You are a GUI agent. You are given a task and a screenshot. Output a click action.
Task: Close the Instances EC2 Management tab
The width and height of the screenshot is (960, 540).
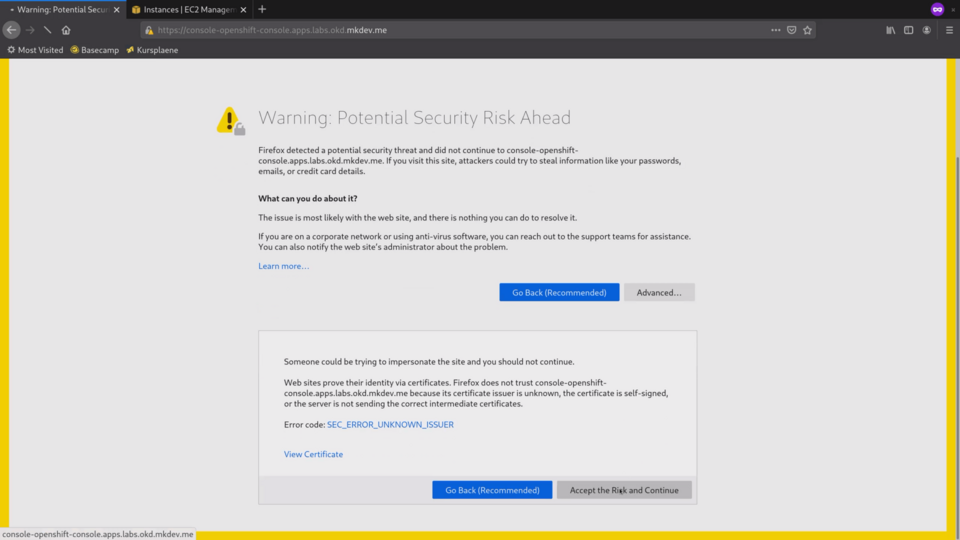click(243, 10)
